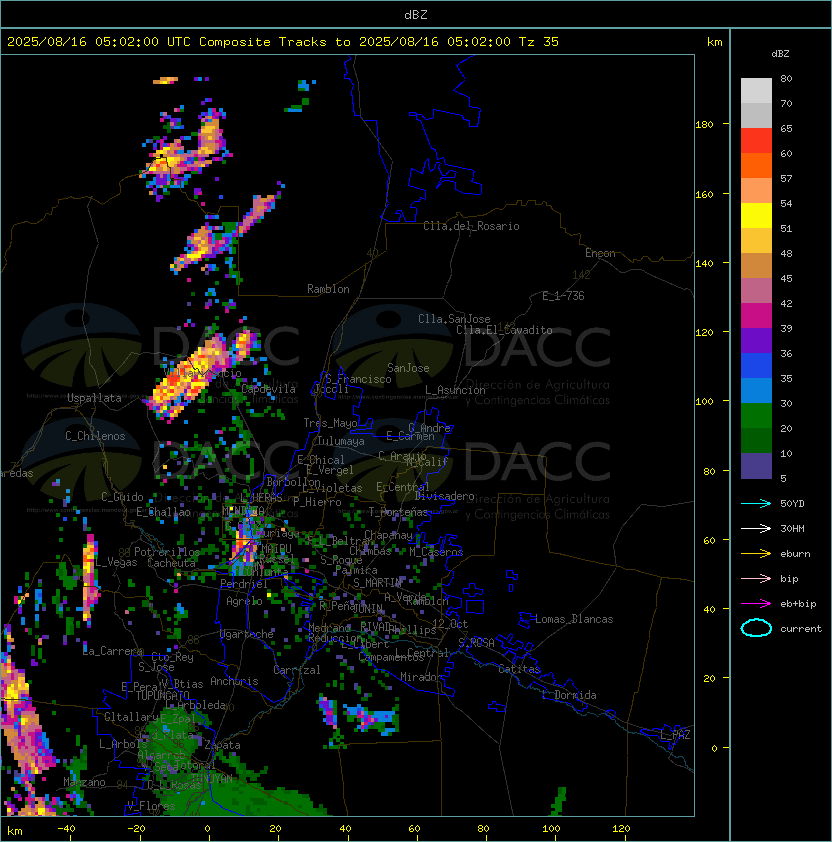Click the 'Divisadero' place label

445,496
